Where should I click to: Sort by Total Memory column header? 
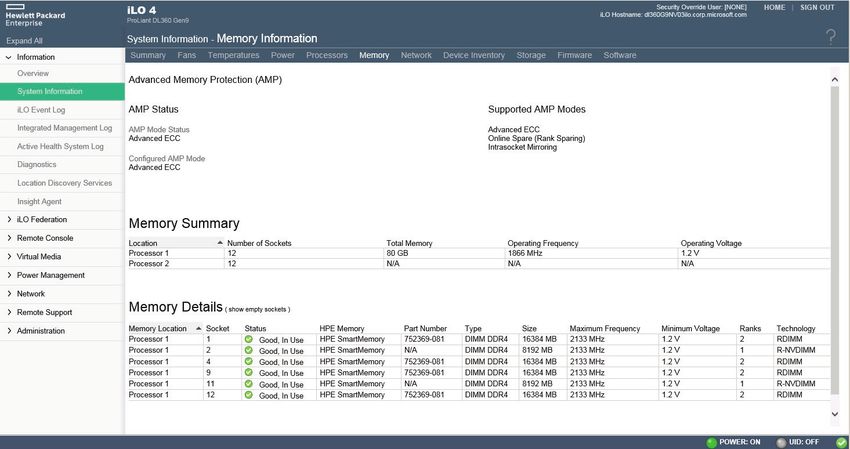(x=409, y=243)
